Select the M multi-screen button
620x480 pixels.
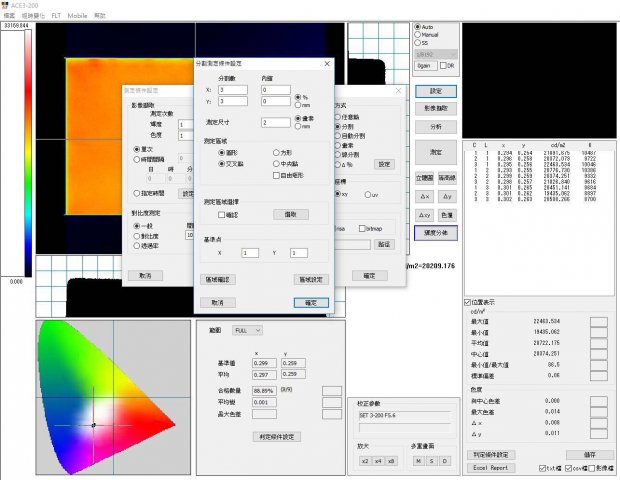[416, 460]
